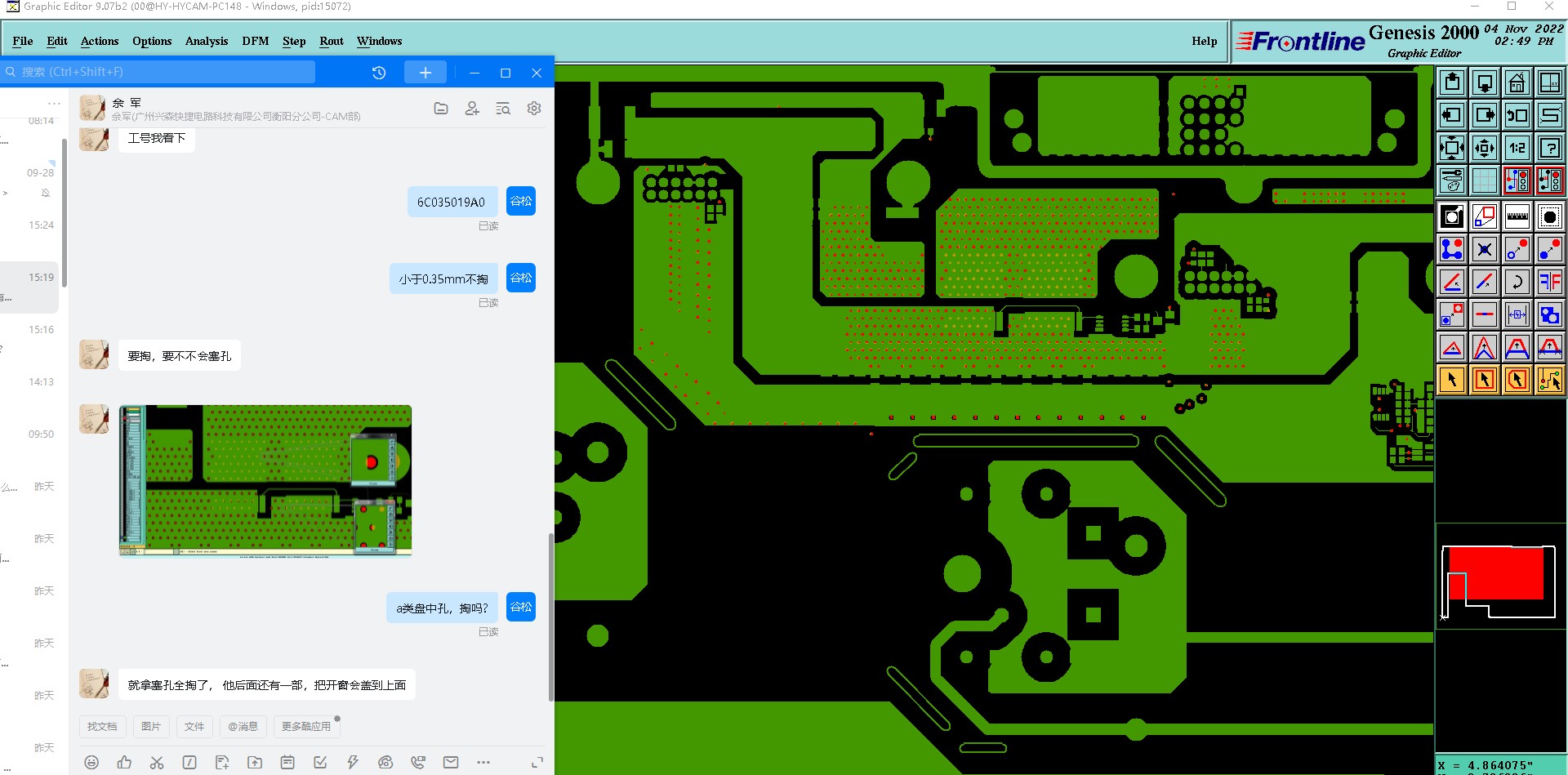Click the dimension width tool icon
The image size is (1568, 775).
tap(1517, 314)
